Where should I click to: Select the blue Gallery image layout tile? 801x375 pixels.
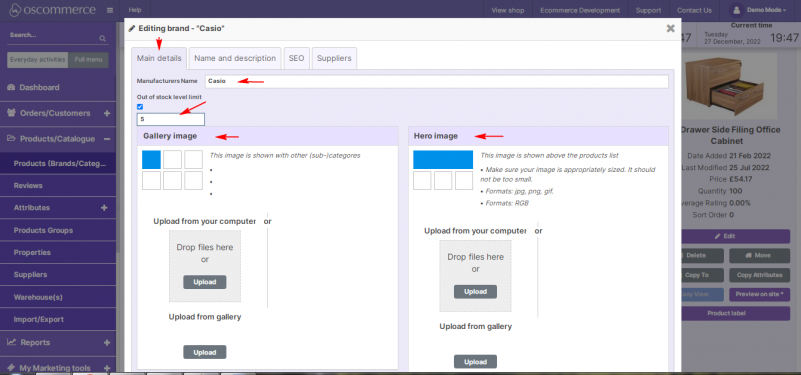tap(151, 160)
